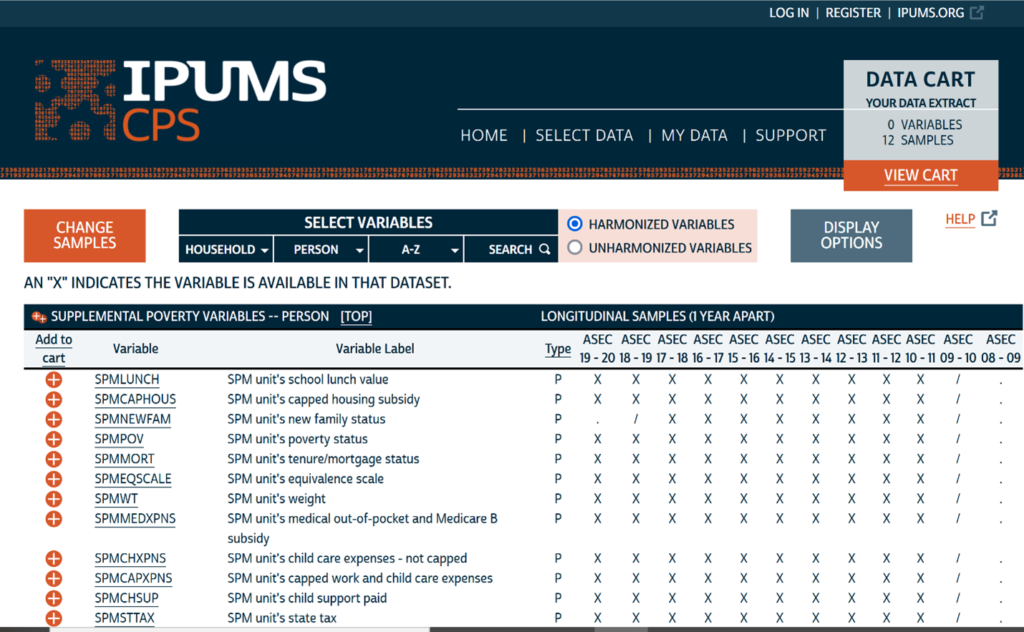The image size is (1024, 632).
Task: Click Log In link
Action: point(789,12)
